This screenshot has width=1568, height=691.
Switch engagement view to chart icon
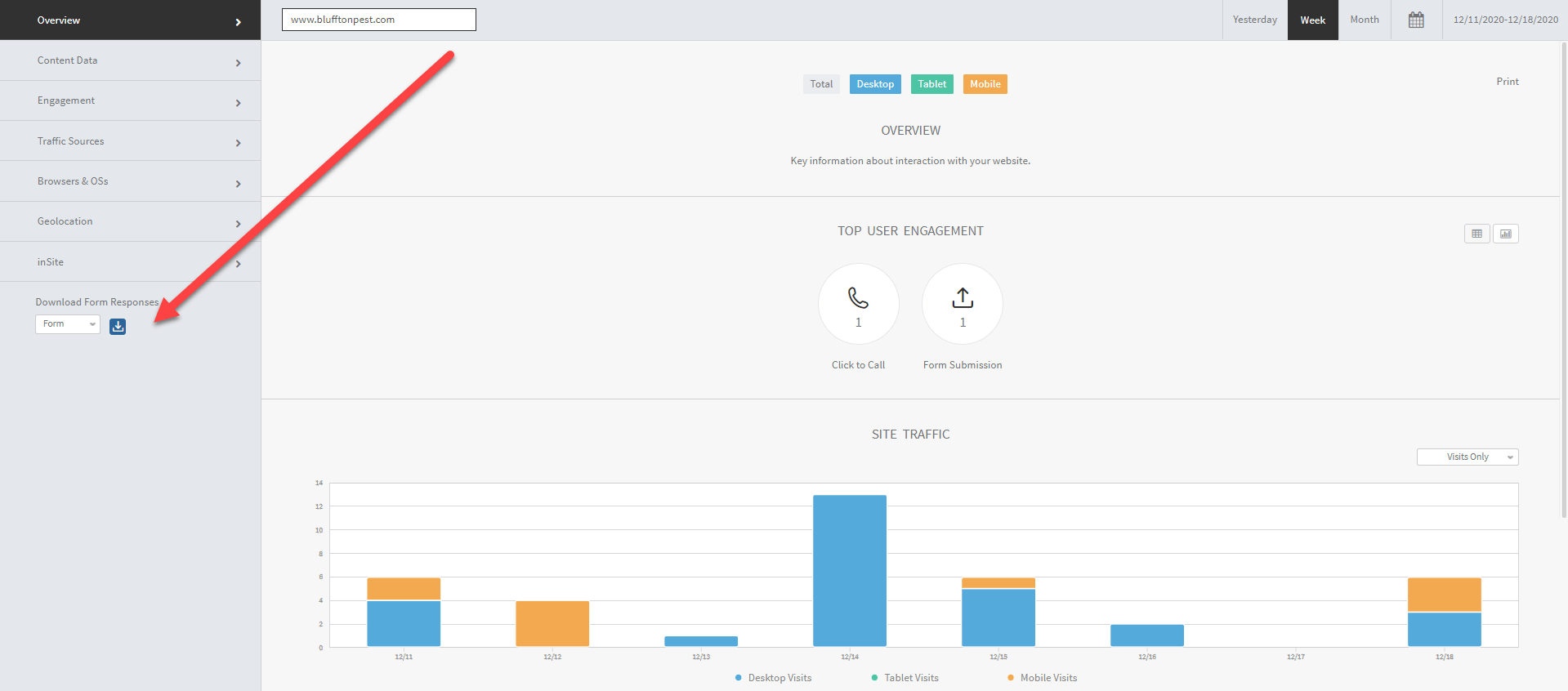pyautogui.click(x=1505, y=234)
